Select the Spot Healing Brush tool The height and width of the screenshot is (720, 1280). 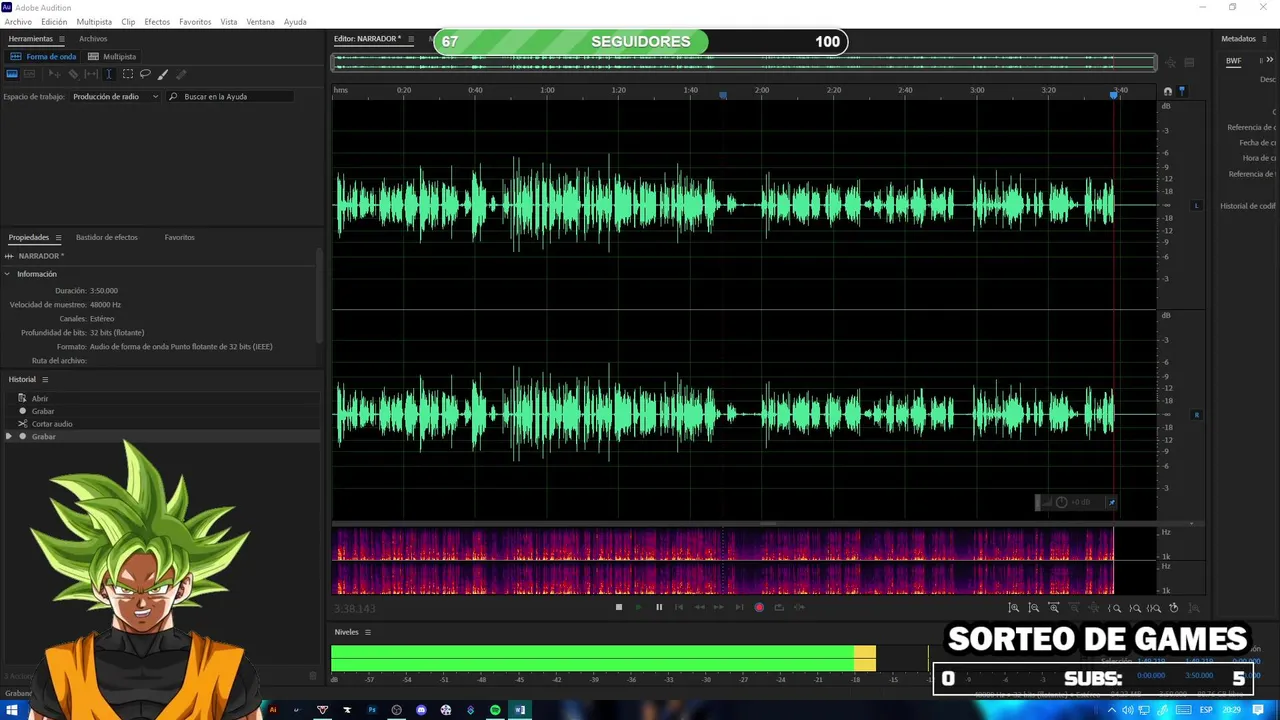[181, 74]
